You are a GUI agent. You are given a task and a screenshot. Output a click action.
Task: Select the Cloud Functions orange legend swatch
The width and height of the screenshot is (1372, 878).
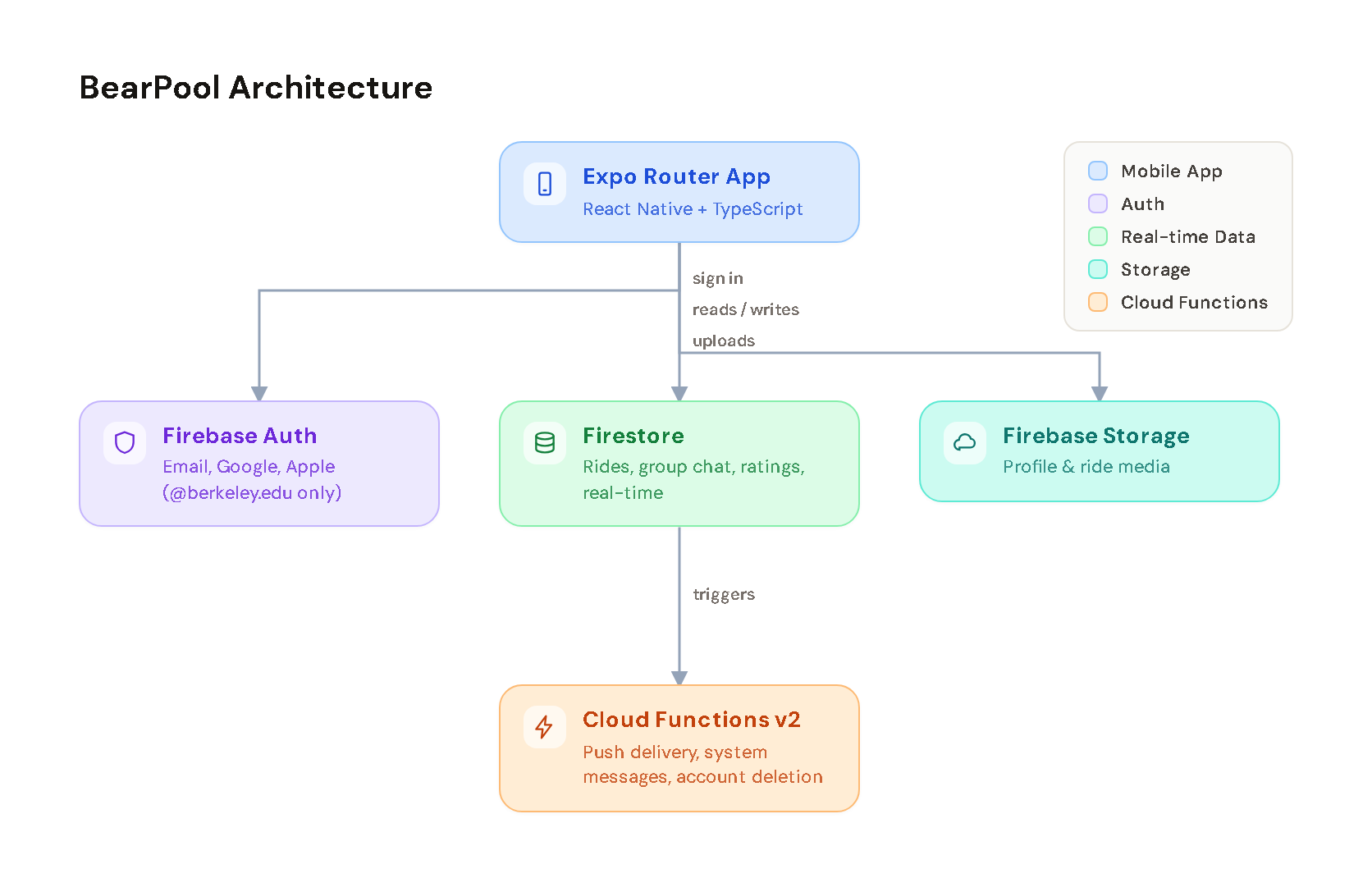click(x=1098, y=302)
